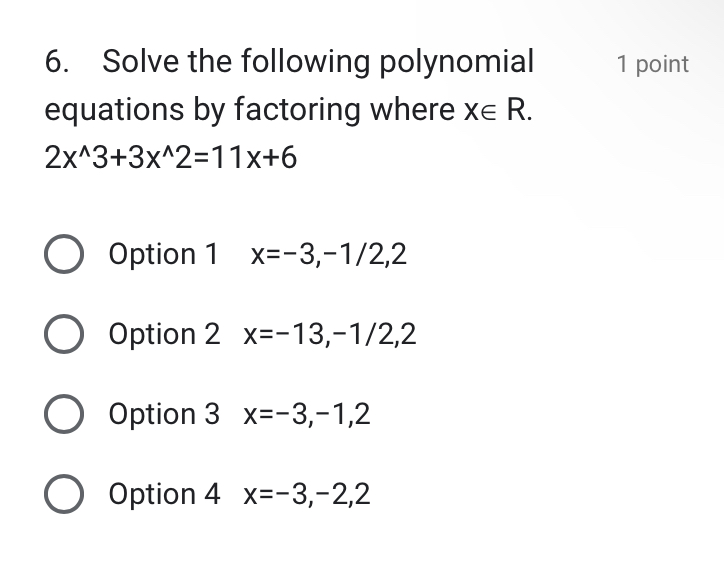Click answer text x=−3,−1,2
The height and width of the screenshot is (563, 724).
click(307, 414)
